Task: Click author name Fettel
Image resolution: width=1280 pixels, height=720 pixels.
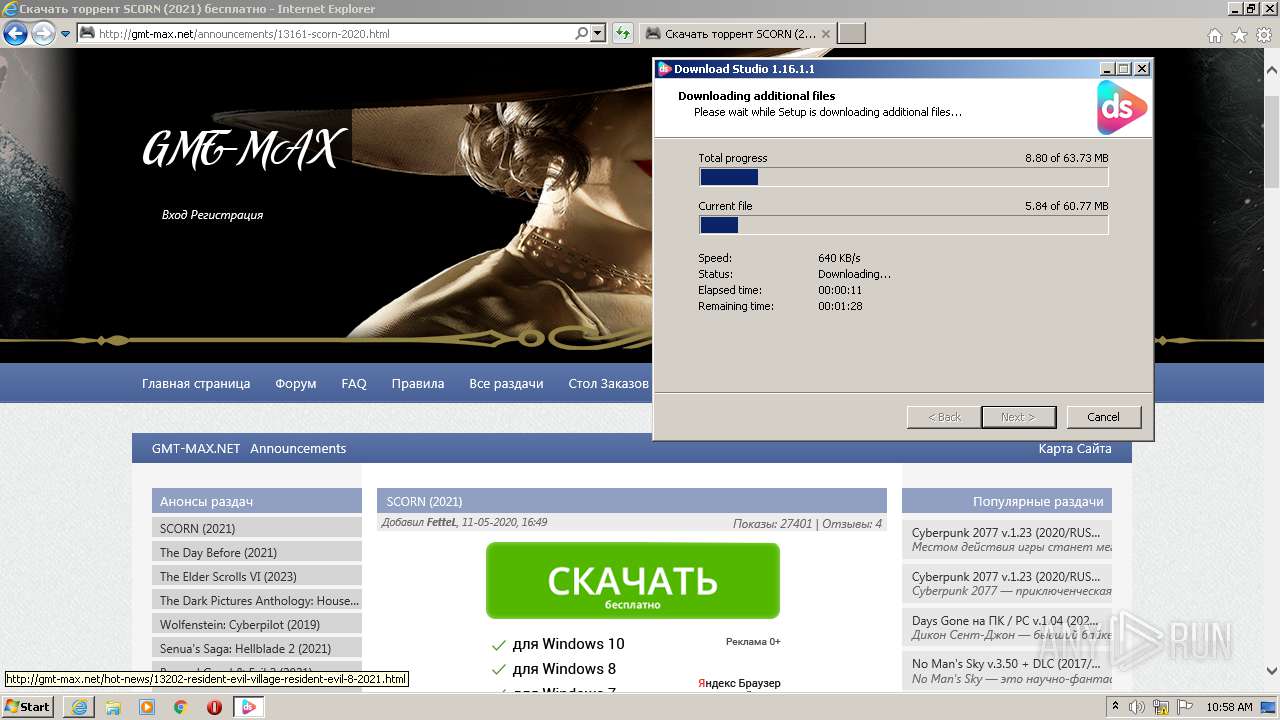Action: point(441,523)
